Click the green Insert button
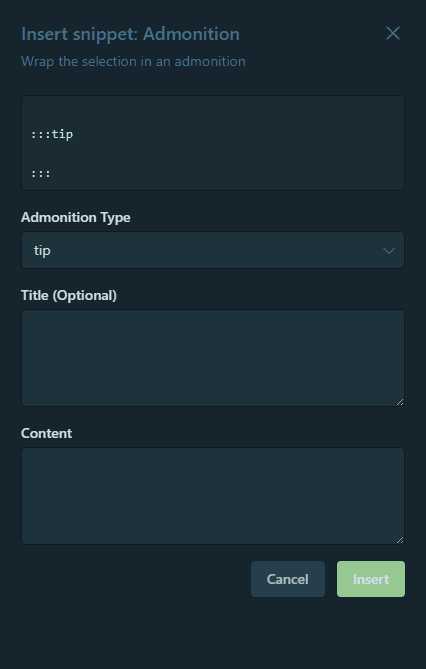426x669 pixels. (371, 579)
